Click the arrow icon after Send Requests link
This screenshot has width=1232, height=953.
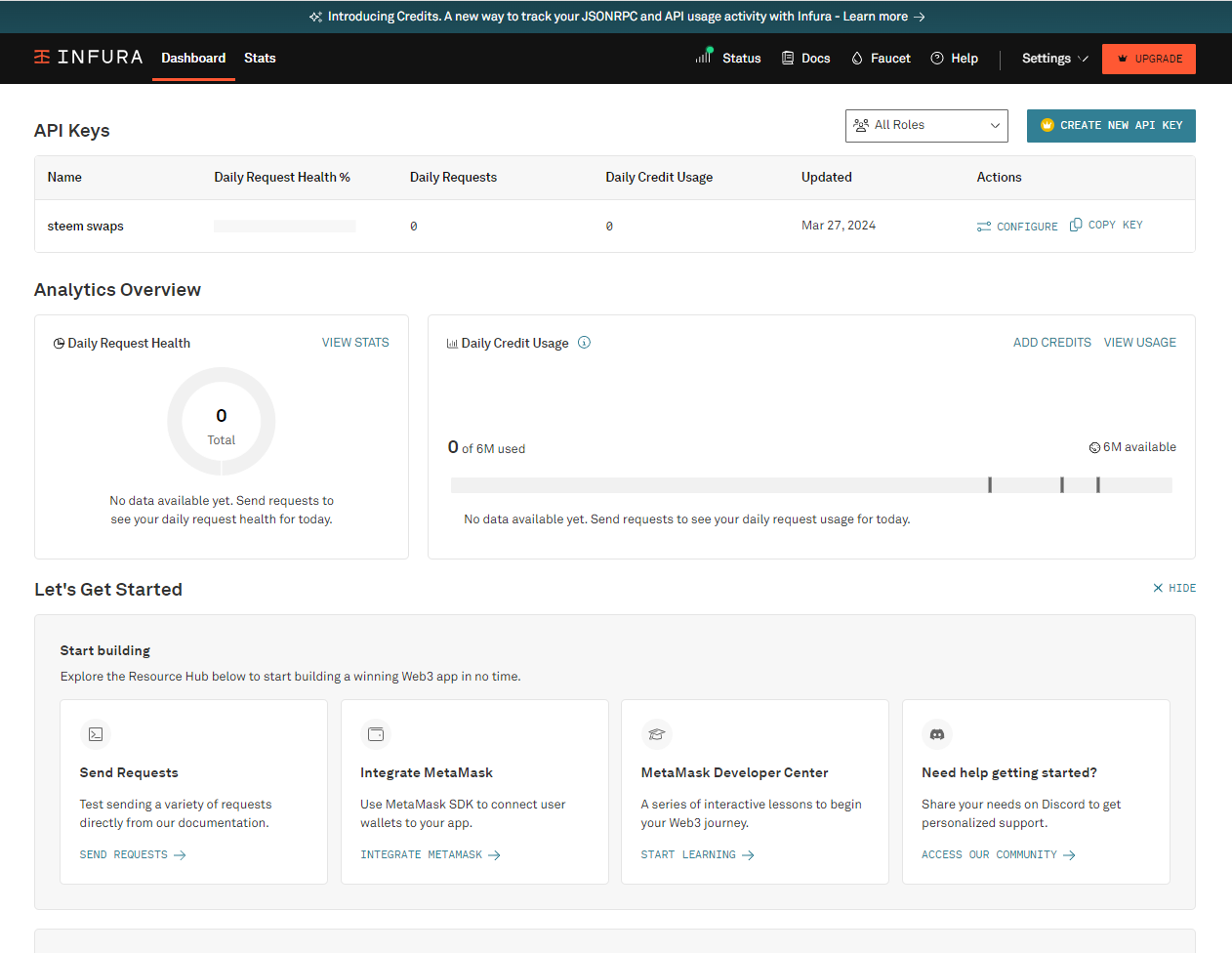tap(180, 855)
